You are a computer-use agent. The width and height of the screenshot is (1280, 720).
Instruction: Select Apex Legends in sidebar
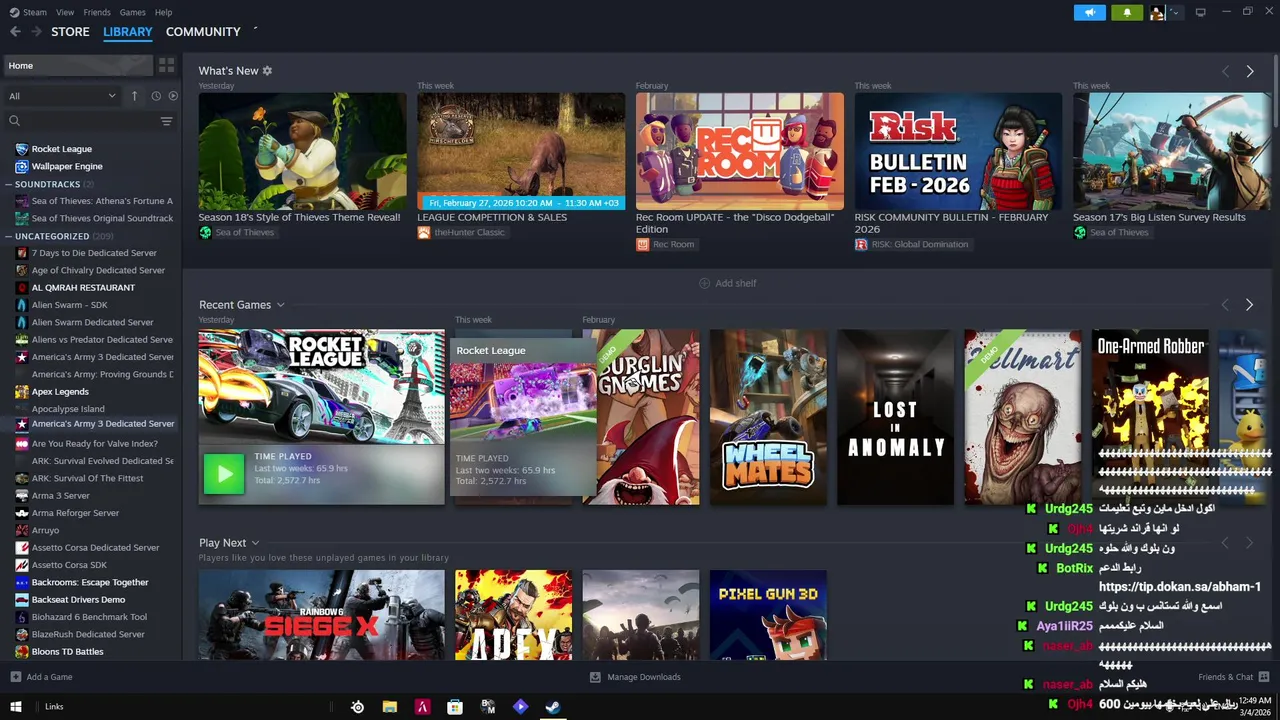pyautogui.click(x=60, y=392)
